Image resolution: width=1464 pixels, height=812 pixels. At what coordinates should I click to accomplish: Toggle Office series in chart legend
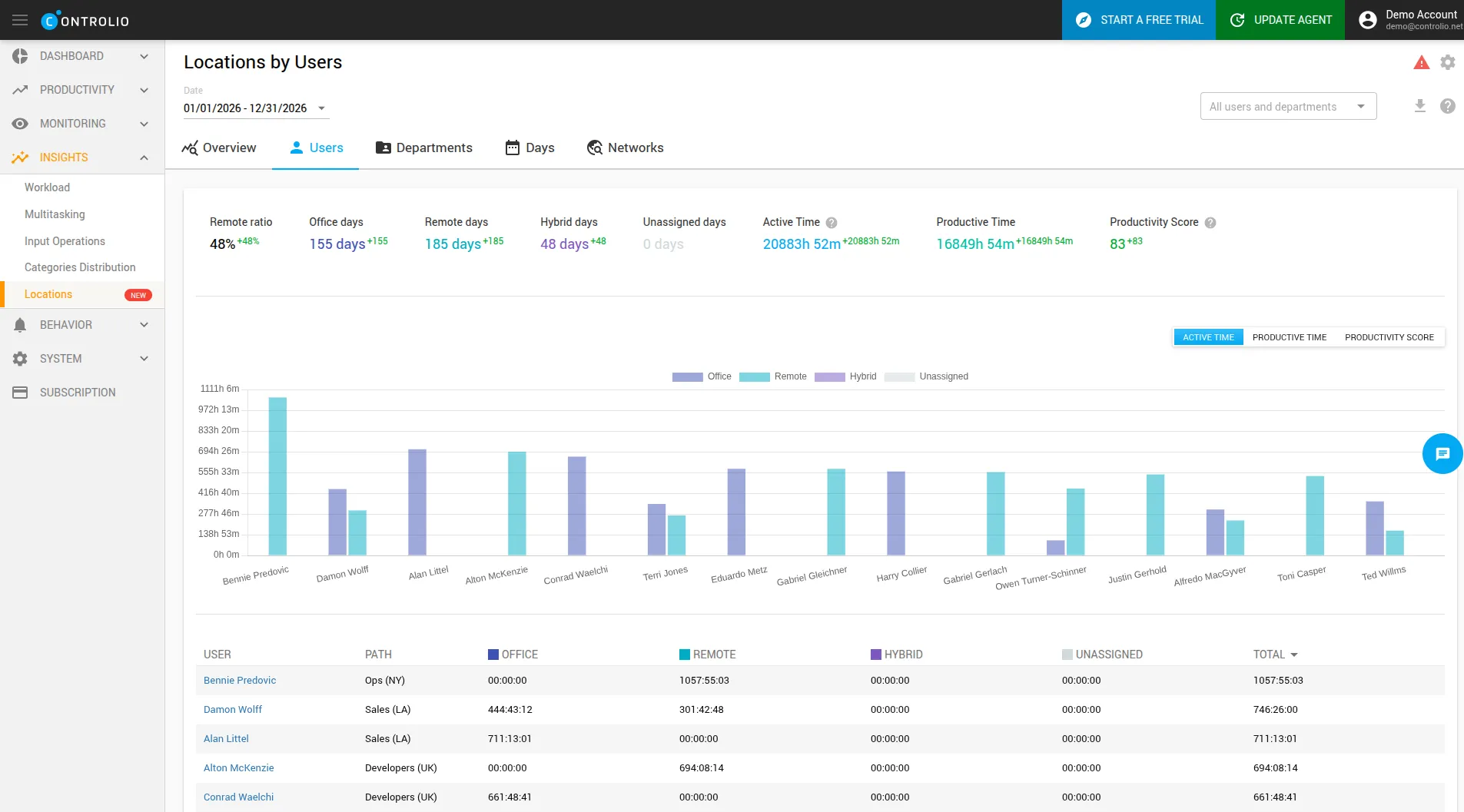coord(702,376)
